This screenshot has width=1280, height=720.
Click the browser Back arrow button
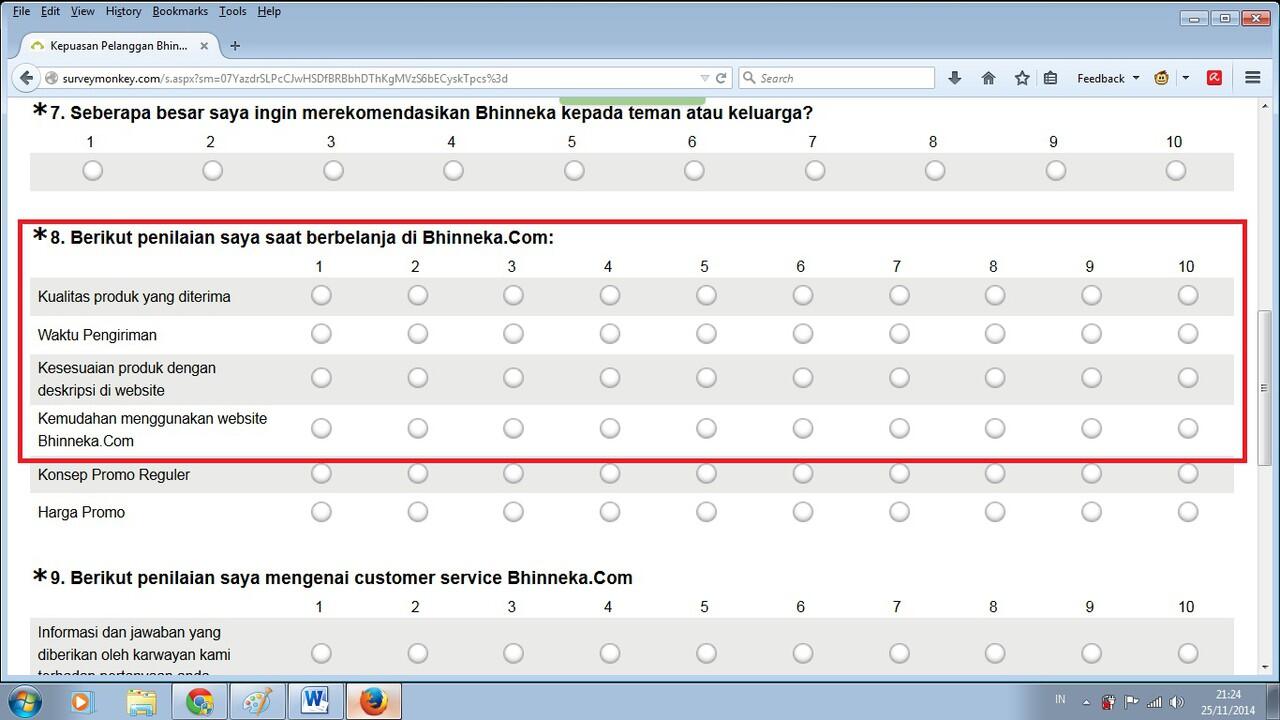26,78
